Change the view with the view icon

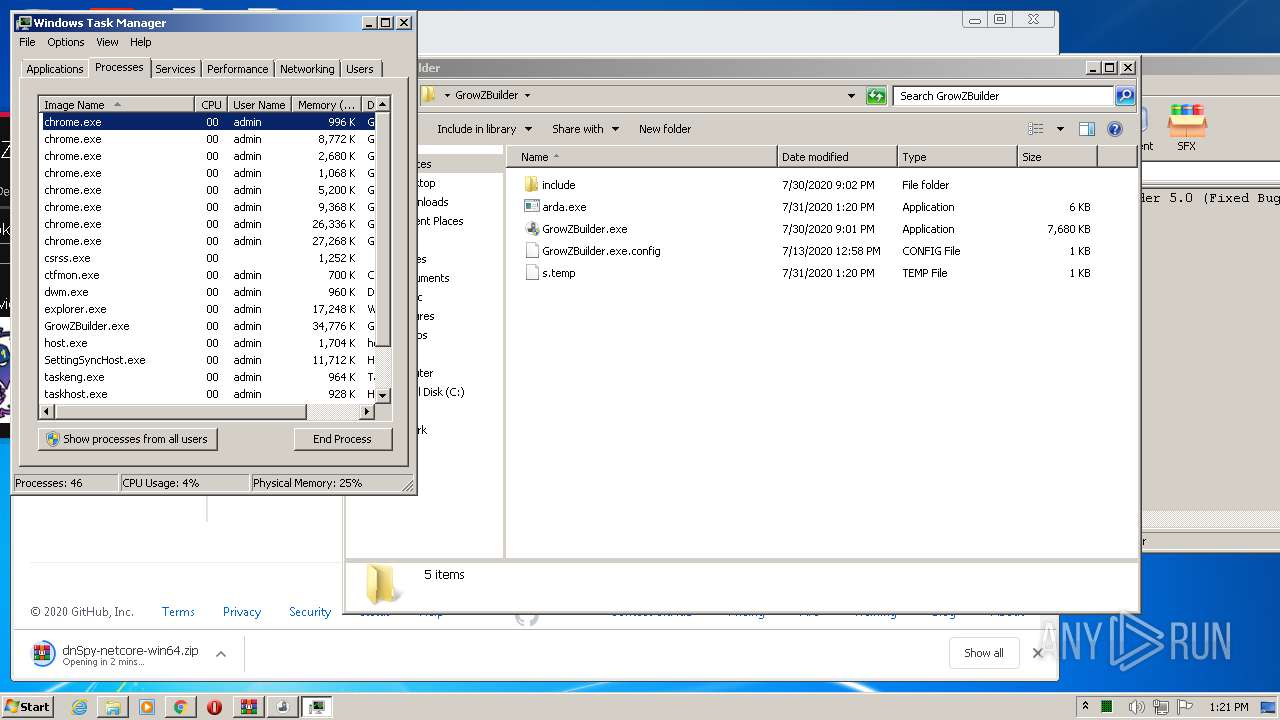click(1036, 129)
